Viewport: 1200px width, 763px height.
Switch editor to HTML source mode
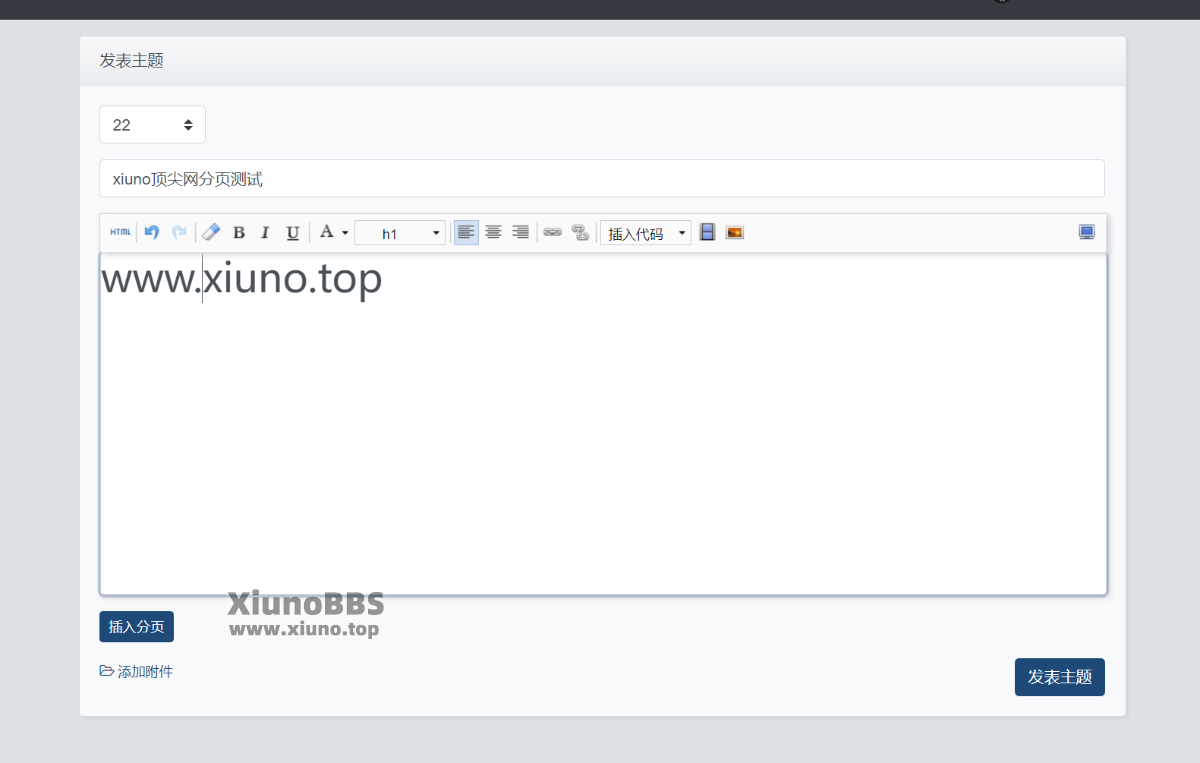[120, 233]
